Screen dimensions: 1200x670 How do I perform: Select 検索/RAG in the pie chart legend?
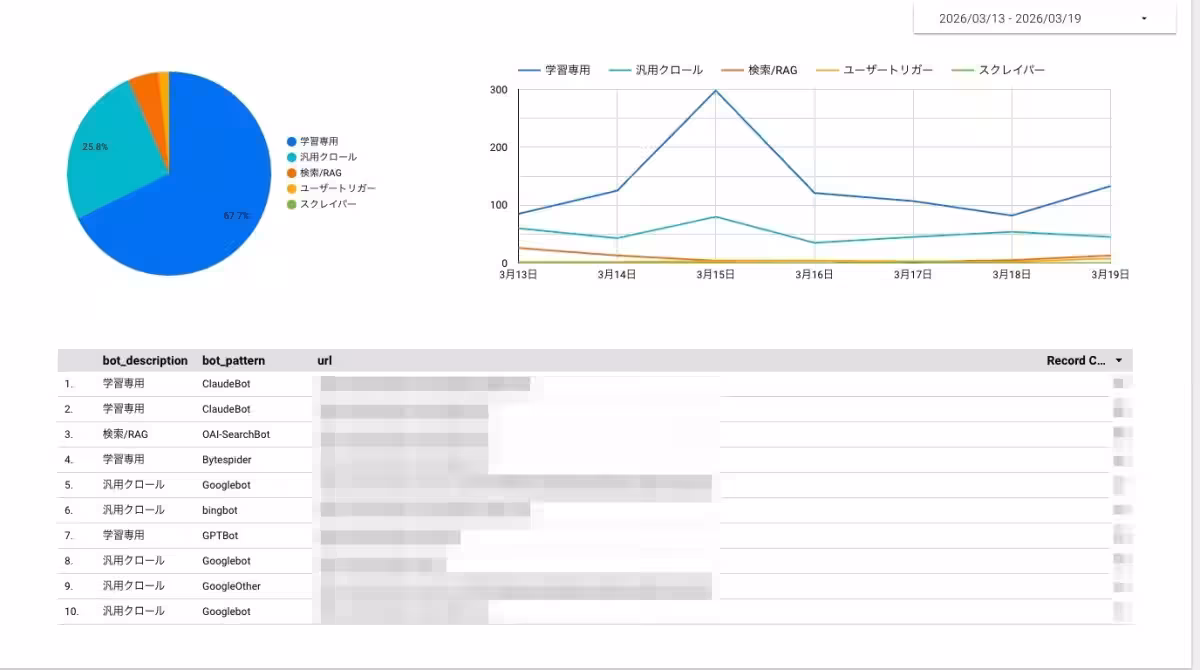point(320,173)
